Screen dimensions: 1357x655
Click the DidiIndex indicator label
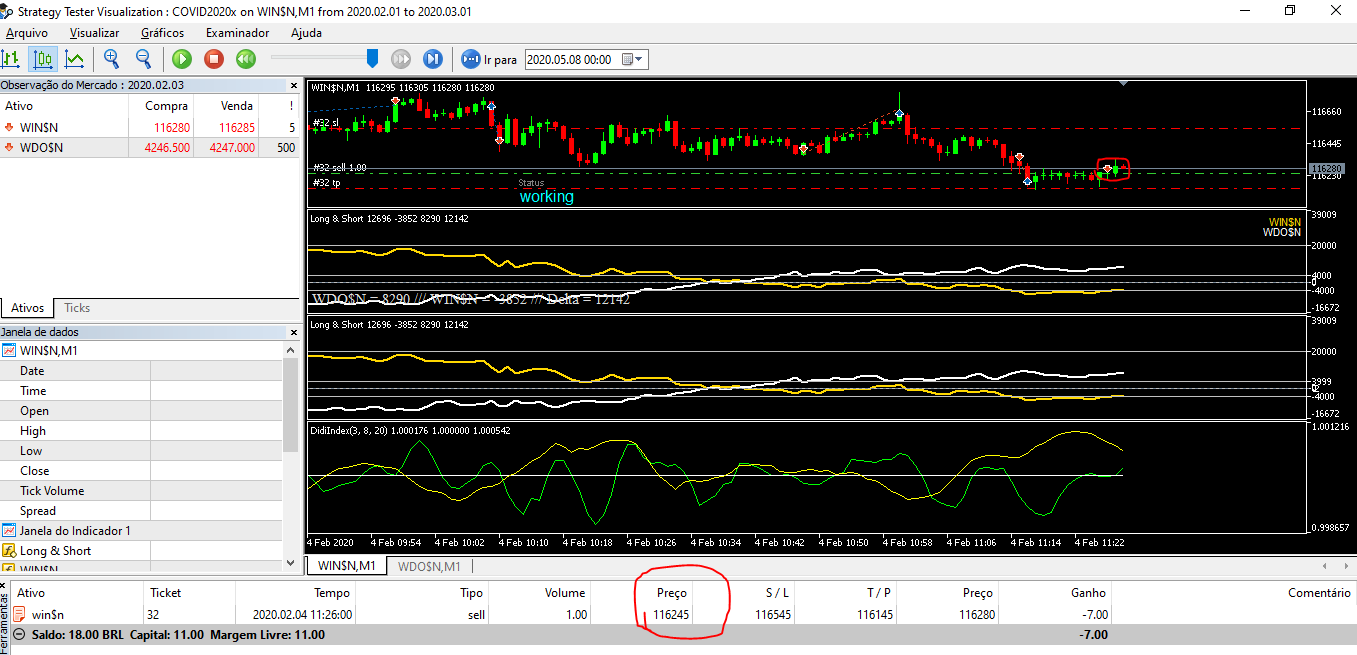[410, 430]
